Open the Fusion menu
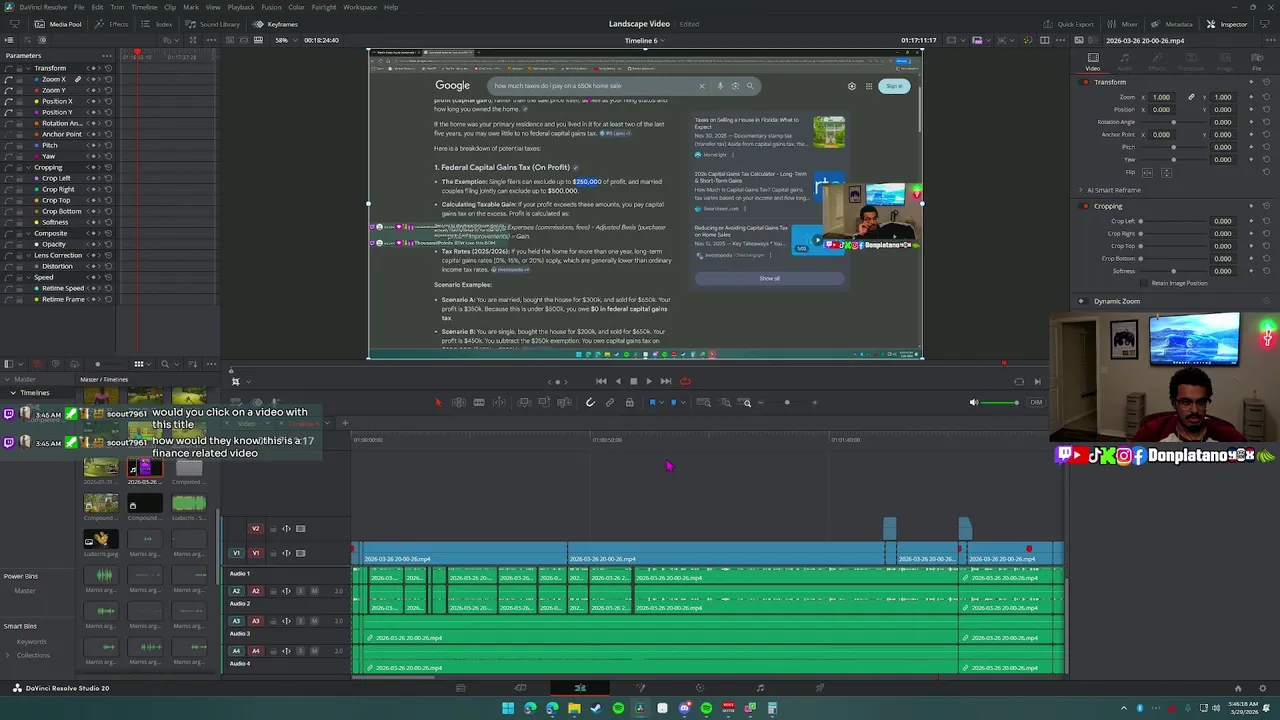Image resolution: width=1280 pixels, height=720 pixels. point(271,7)
